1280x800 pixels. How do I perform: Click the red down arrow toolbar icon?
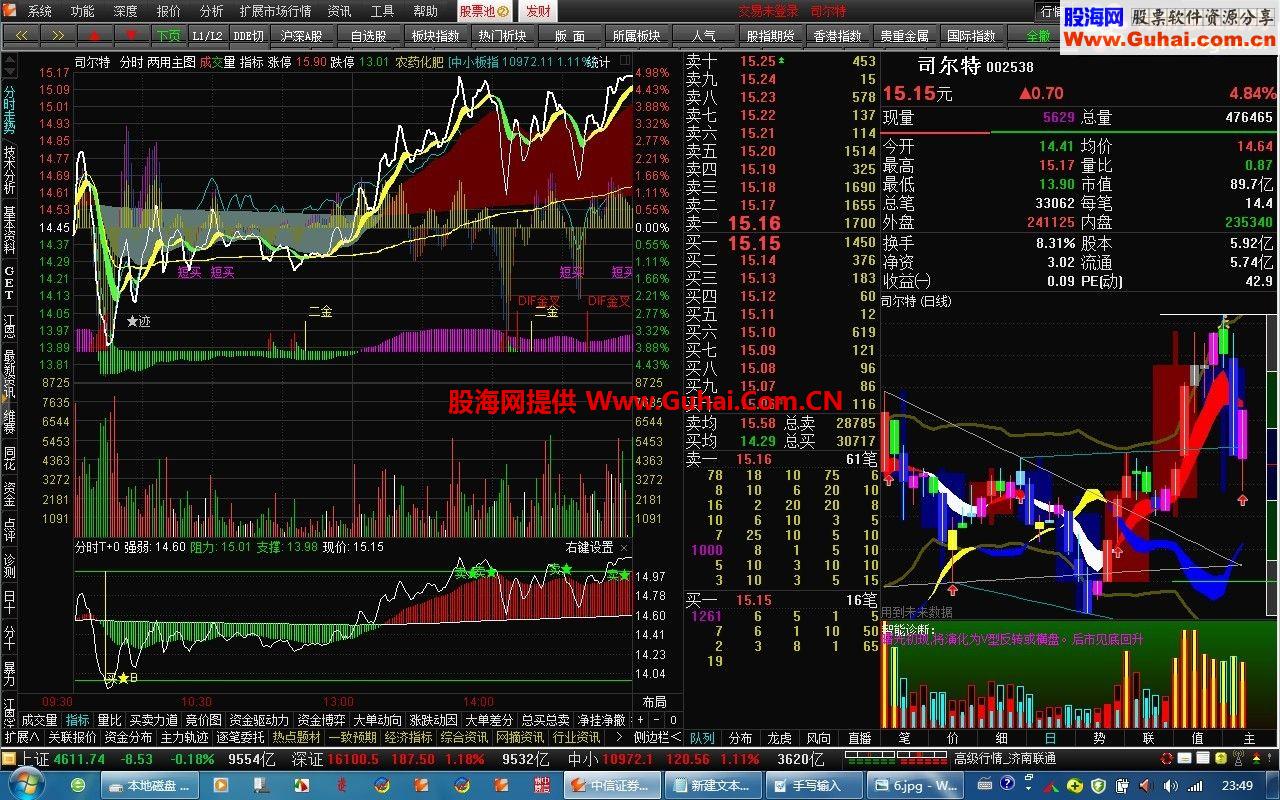(x=130, y=35)
